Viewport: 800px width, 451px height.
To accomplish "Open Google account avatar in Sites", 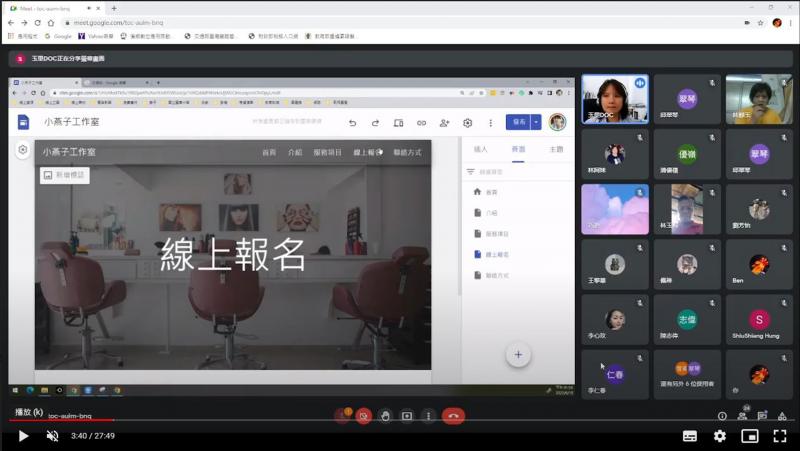I will (558, 122).
